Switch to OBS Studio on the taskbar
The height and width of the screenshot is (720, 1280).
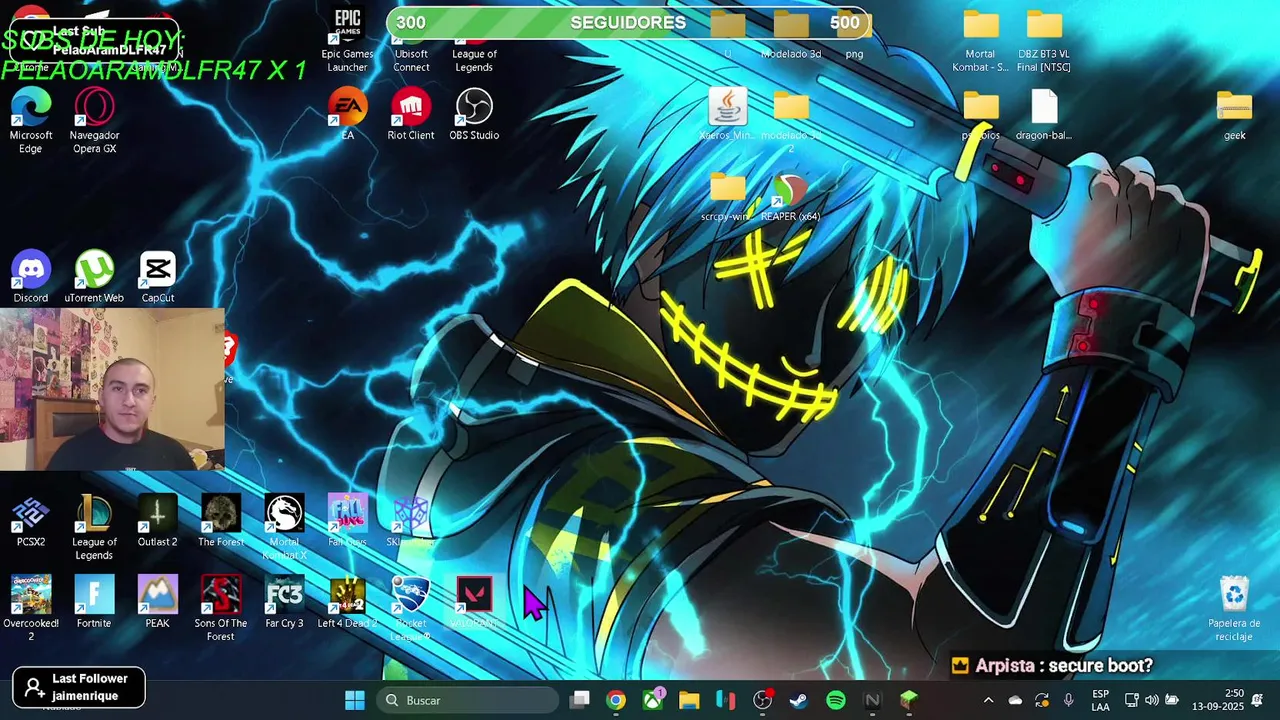point(762,700)
